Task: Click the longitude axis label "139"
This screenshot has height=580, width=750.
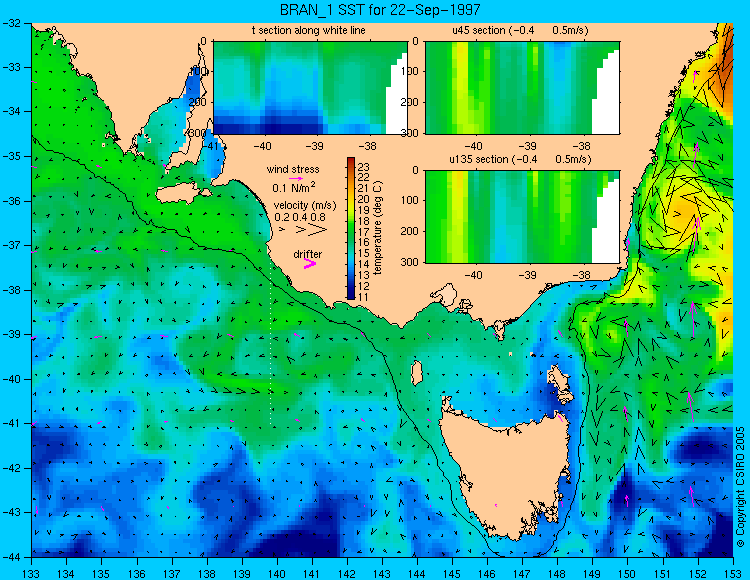Action: (242, 574)
